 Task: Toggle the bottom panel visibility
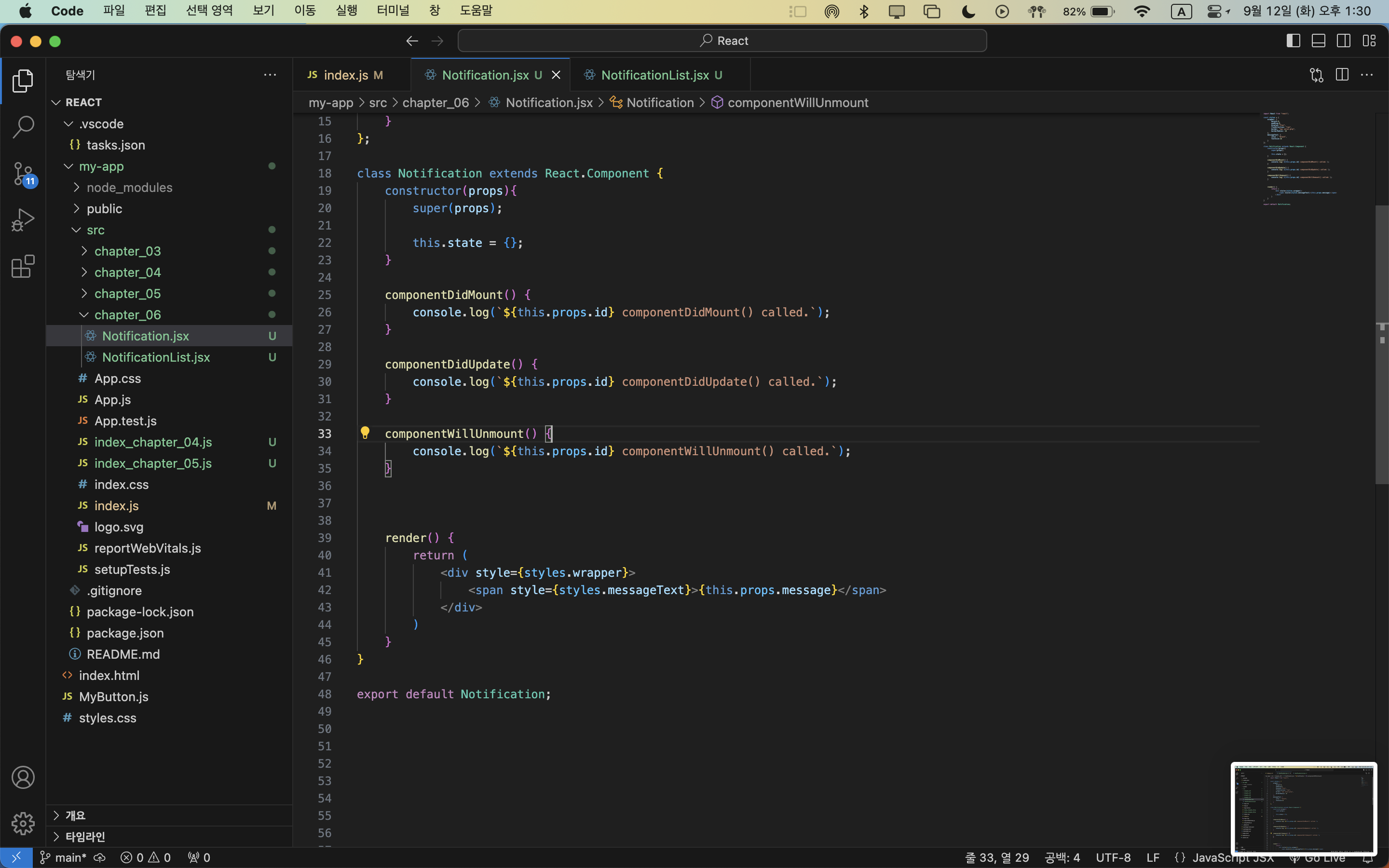pyautogui.click(x=1319, y=41)
